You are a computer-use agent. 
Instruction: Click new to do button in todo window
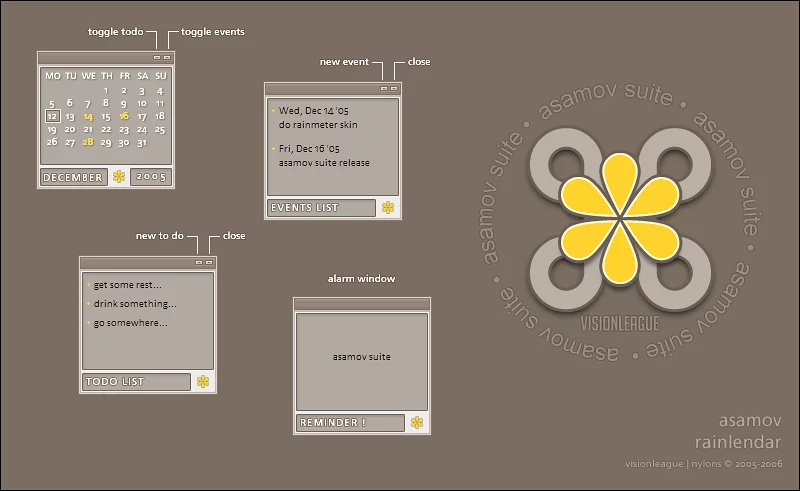(199, 262)
